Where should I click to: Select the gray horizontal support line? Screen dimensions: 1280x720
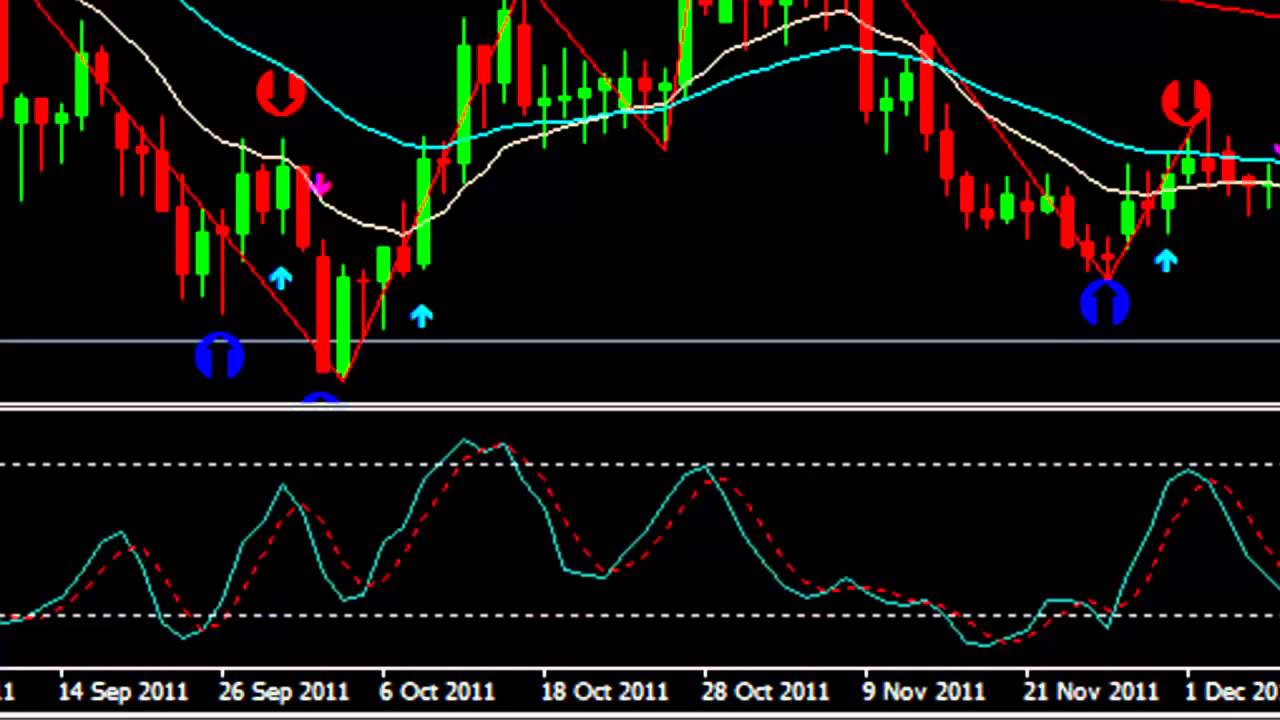[700, 342]
